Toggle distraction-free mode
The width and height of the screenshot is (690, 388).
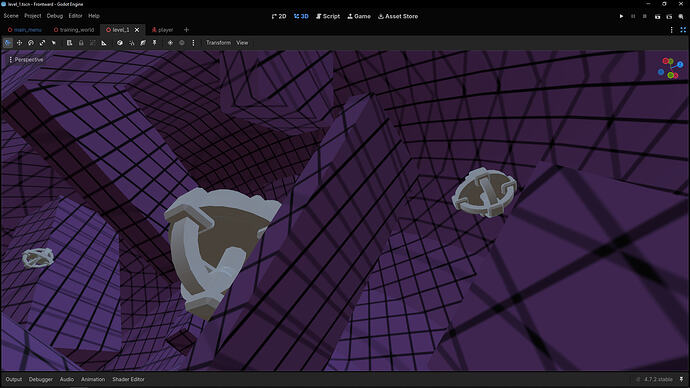point(683,30)
